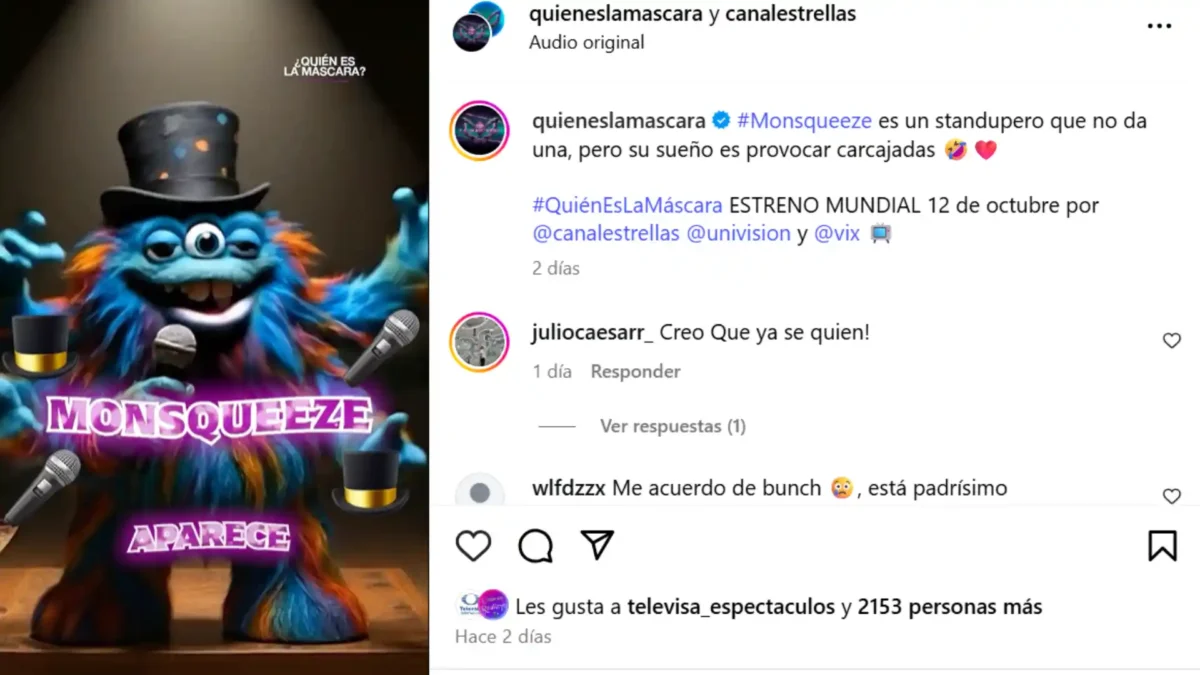Expand Ver respuestas (1) replies
Screen dimensions: 1200x675
pyautogui.click(x=673, y=426)
